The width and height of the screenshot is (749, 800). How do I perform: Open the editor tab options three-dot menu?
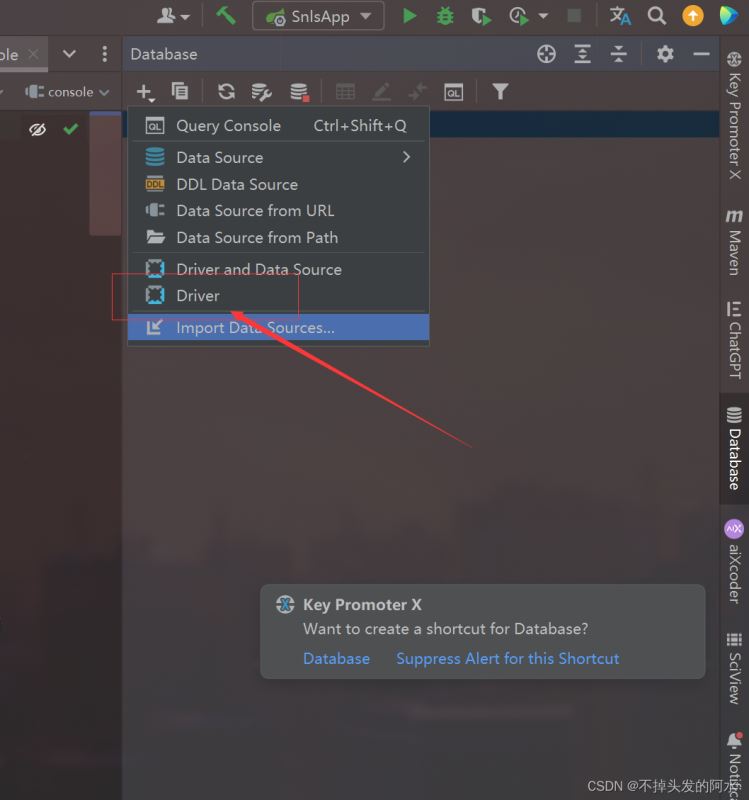[x=105, y=54]
